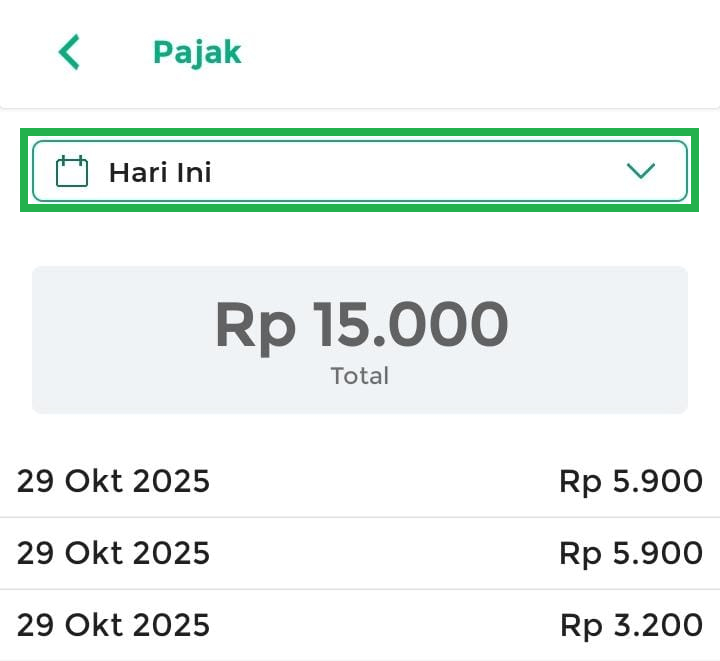Click the second Rp 5.900 amount

point(630,553)
